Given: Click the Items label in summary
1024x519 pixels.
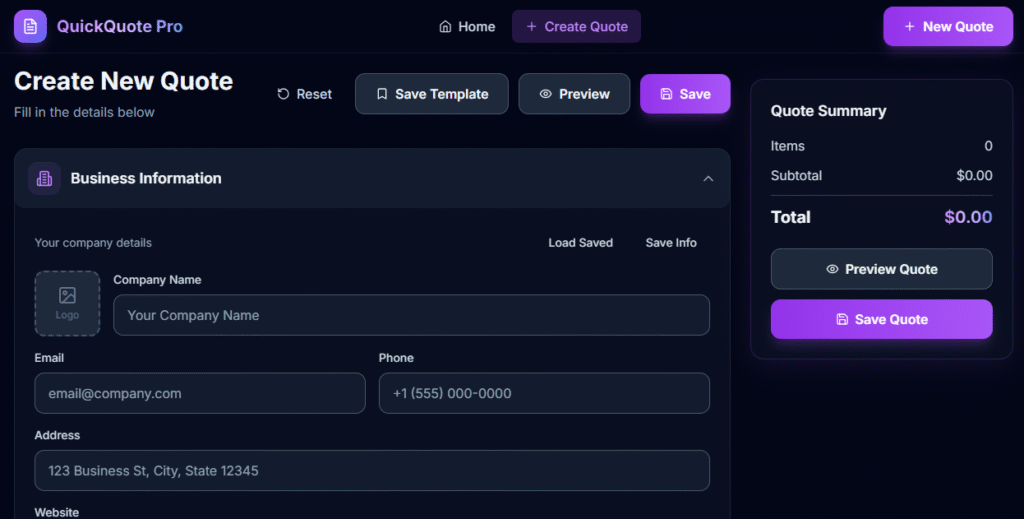Looking at the screenshot, I should point(788,146).
